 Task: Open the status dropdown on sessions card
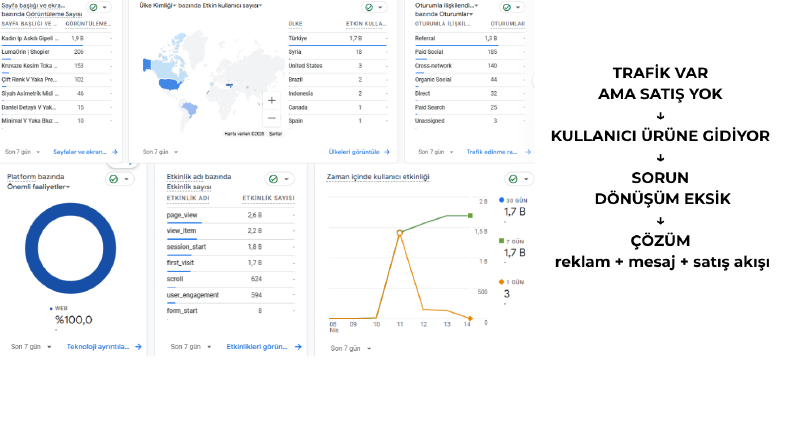point(518,8)
